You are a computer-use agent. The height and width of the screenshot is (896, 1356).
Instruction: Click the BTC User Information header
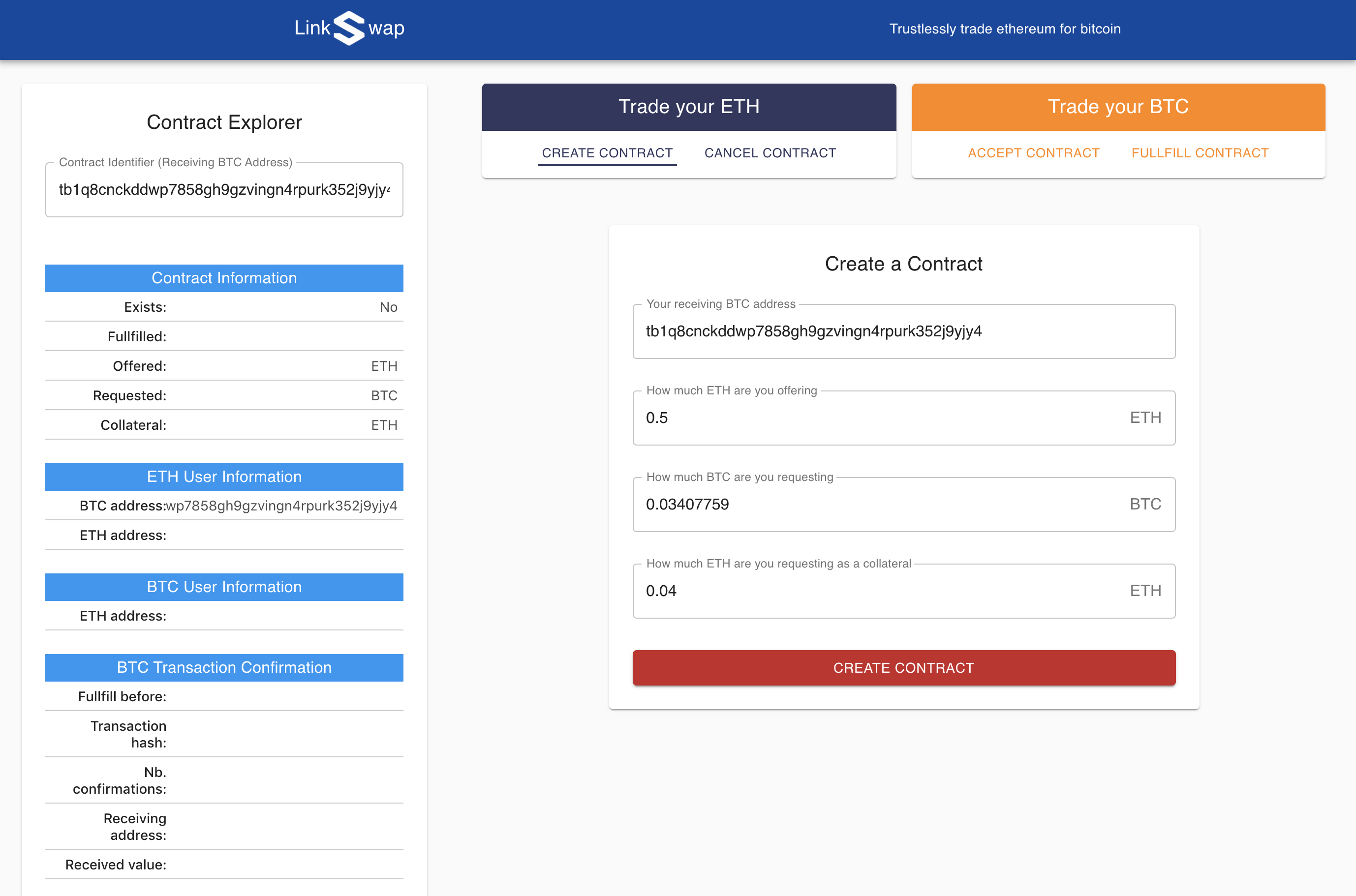tap(224, 587)
